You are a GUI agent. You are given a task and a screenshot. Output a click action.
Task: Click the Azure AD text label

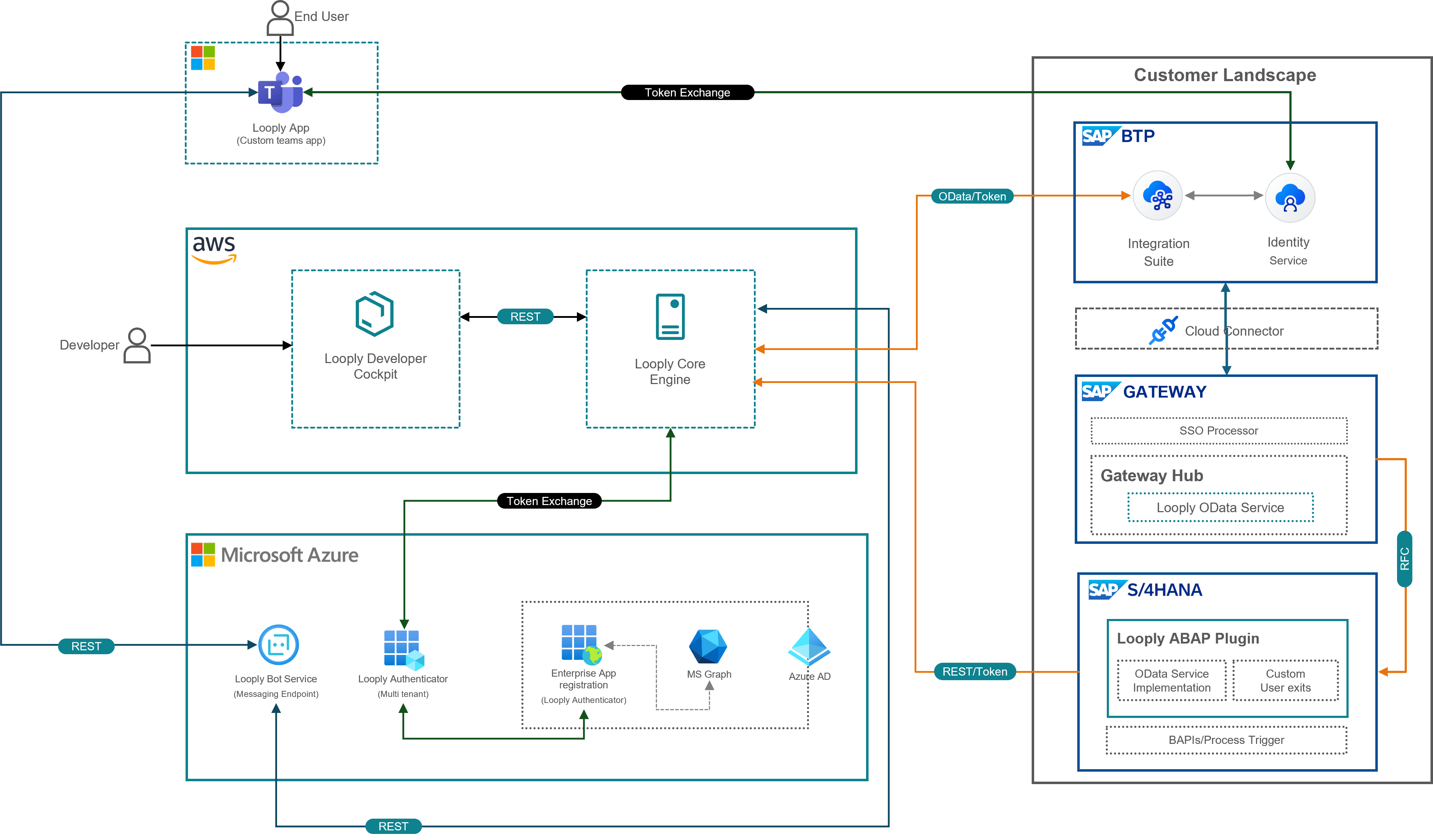tap(809, 676)
